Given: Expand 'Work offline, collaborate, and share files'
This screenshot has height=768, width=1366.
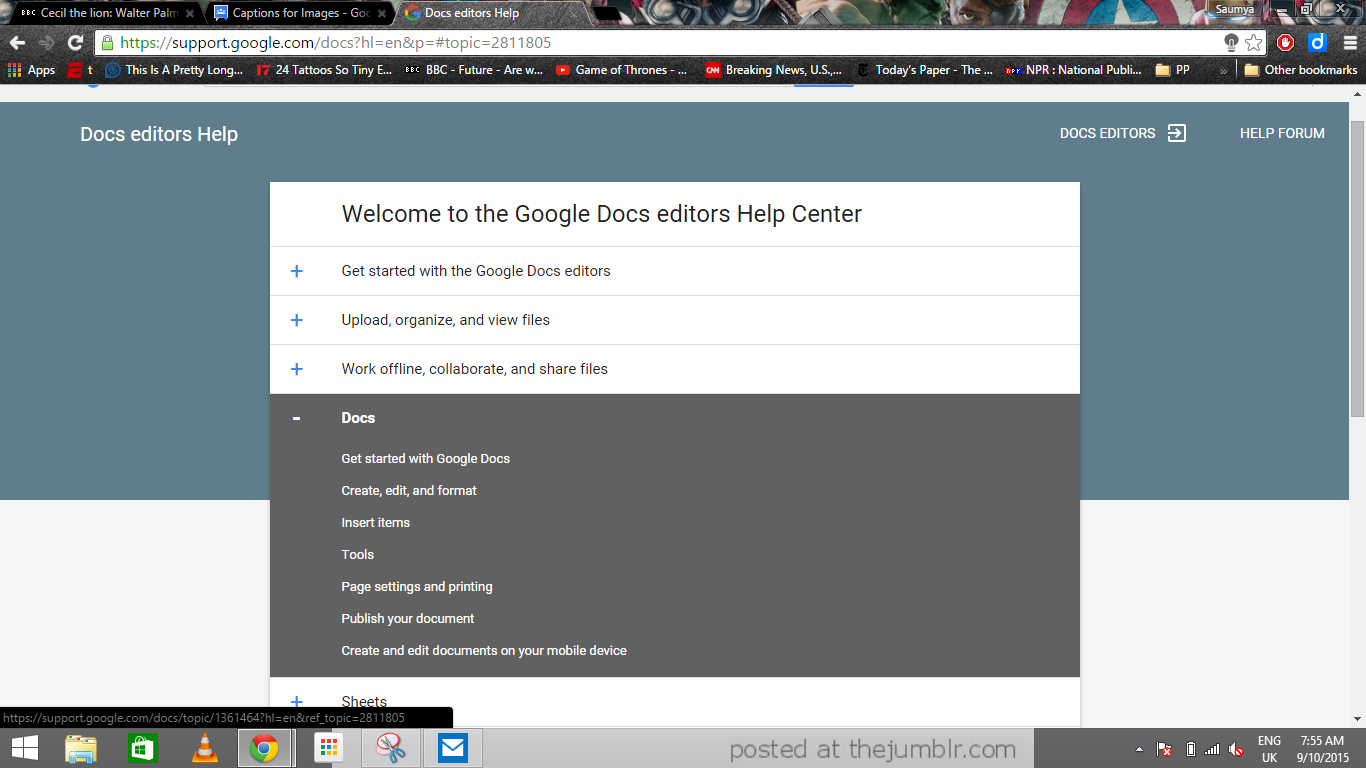Looking at the screenshot, I should [675, 369].
